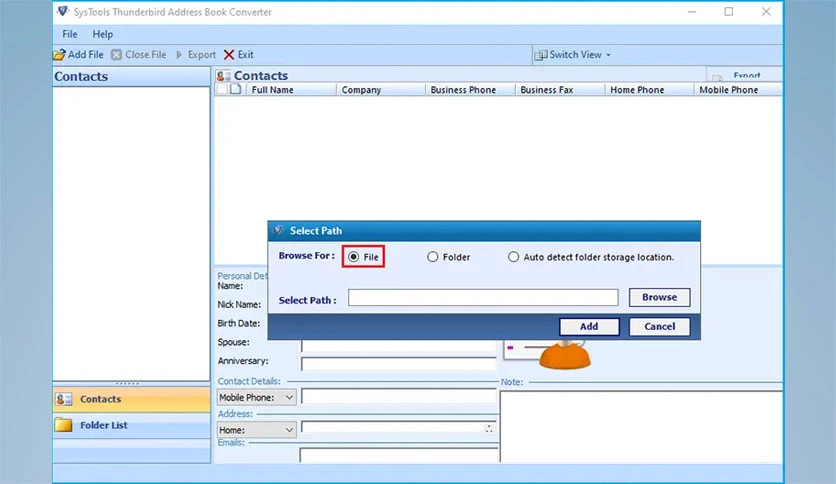The height and width of the screenshot is (484, 836).
Task: Click the Home Phone column header
Action: click(x=649, y=90)
